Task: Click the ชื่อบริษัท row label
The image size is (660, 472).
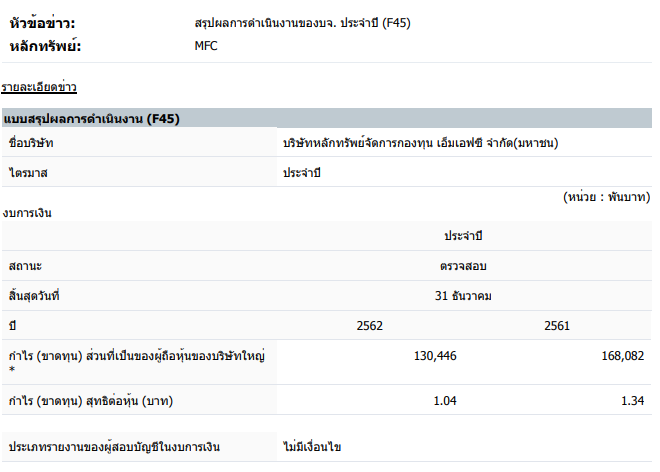Action: pos(31,143)
